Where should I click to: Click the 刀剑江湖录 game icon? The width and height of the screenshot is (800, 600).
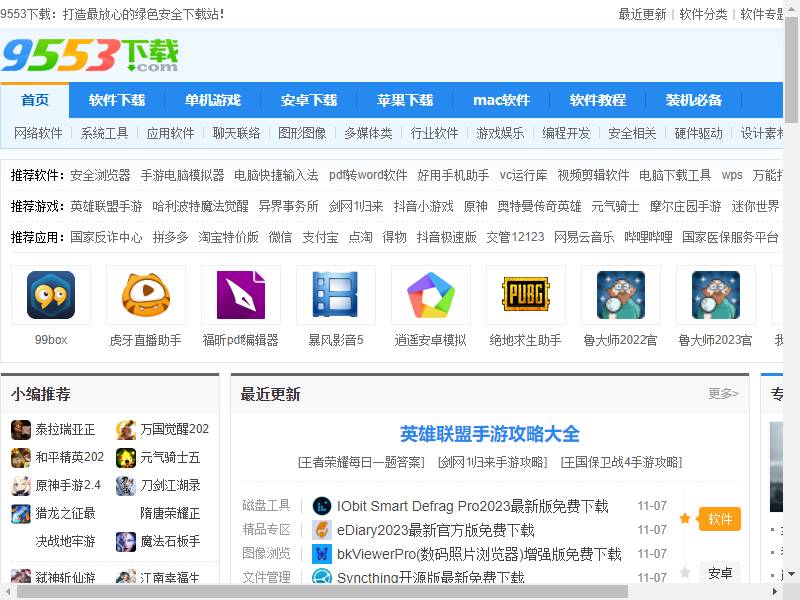(x=126, y=486)
